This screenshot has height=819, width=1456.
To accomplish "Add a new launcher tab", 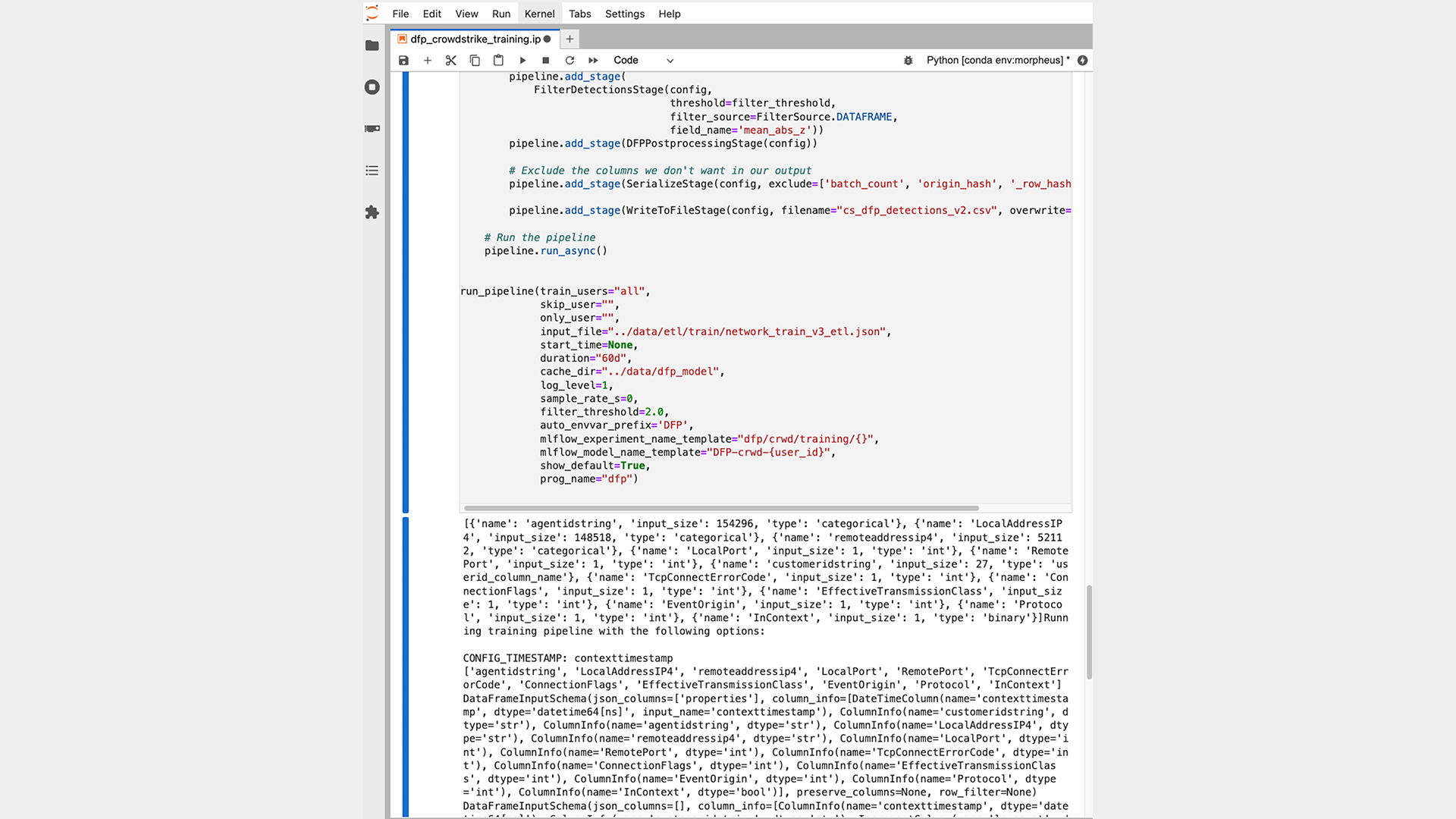I will [570, 39].
